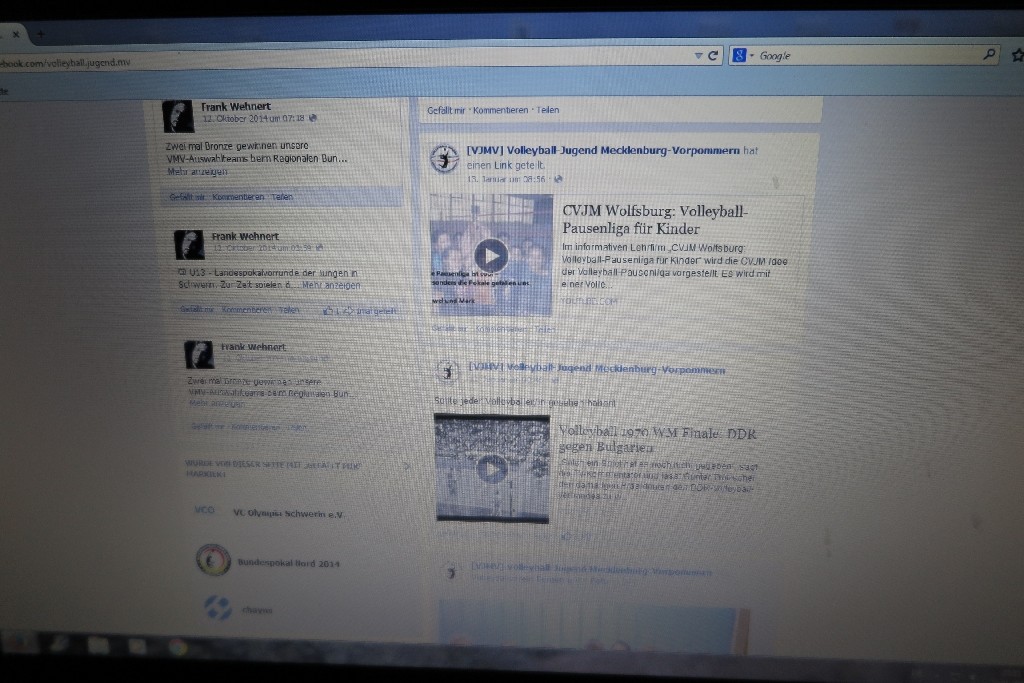Screen dimensions: 1024x683
Task: Reload the page with the refresh arrow
Action: tap(713, 56)
